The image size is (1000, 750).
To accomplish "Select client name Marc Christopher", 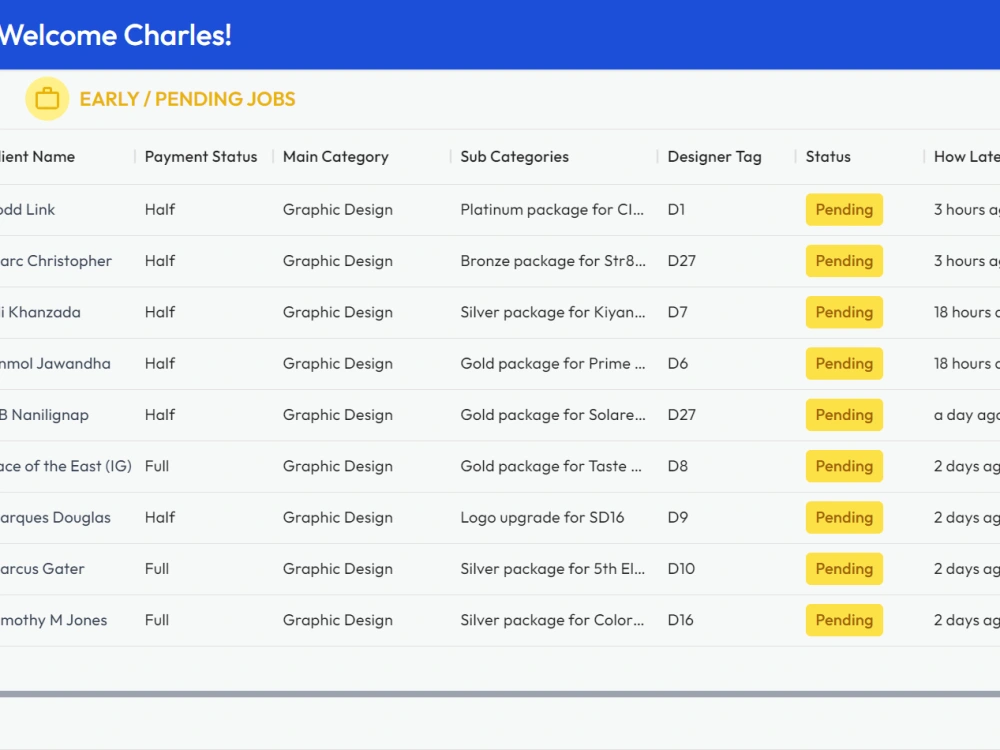I will coord(55,261).
